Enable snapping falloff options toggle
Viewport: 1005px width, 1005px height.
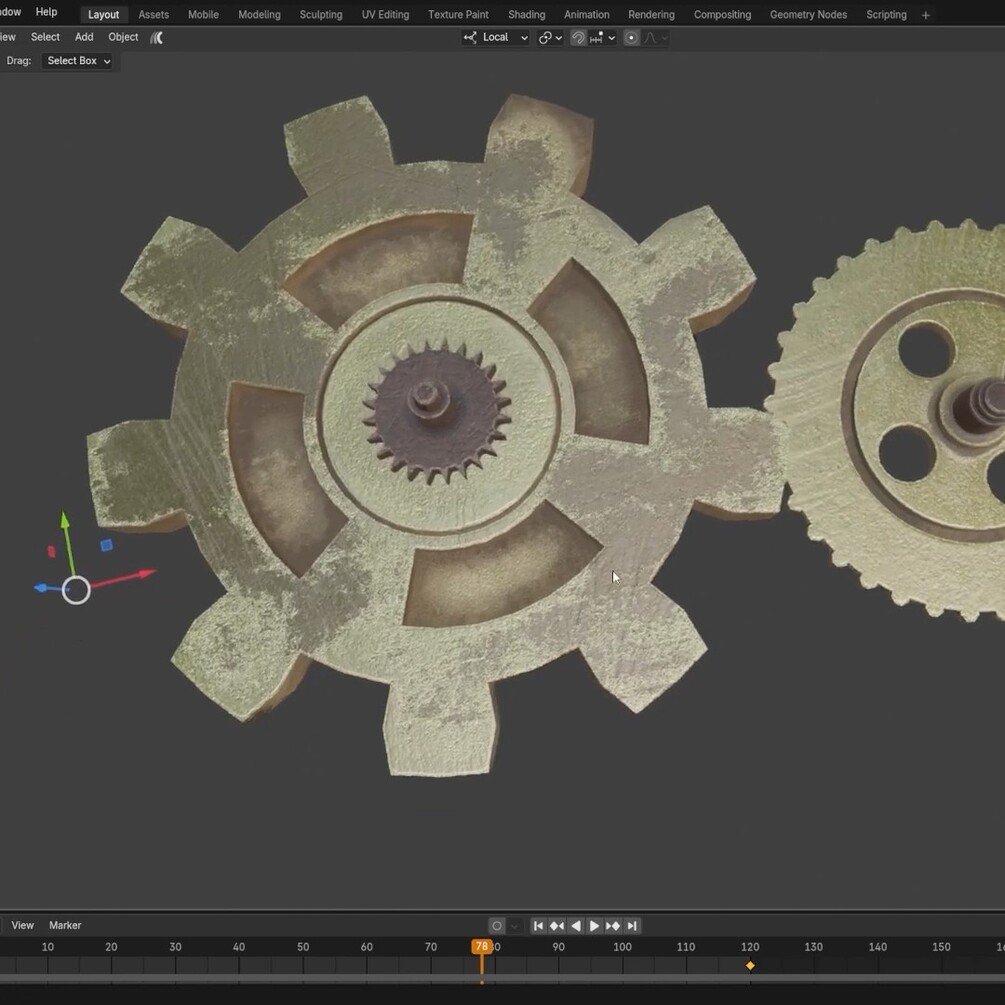pyautogui.click(x=658, y=37)
